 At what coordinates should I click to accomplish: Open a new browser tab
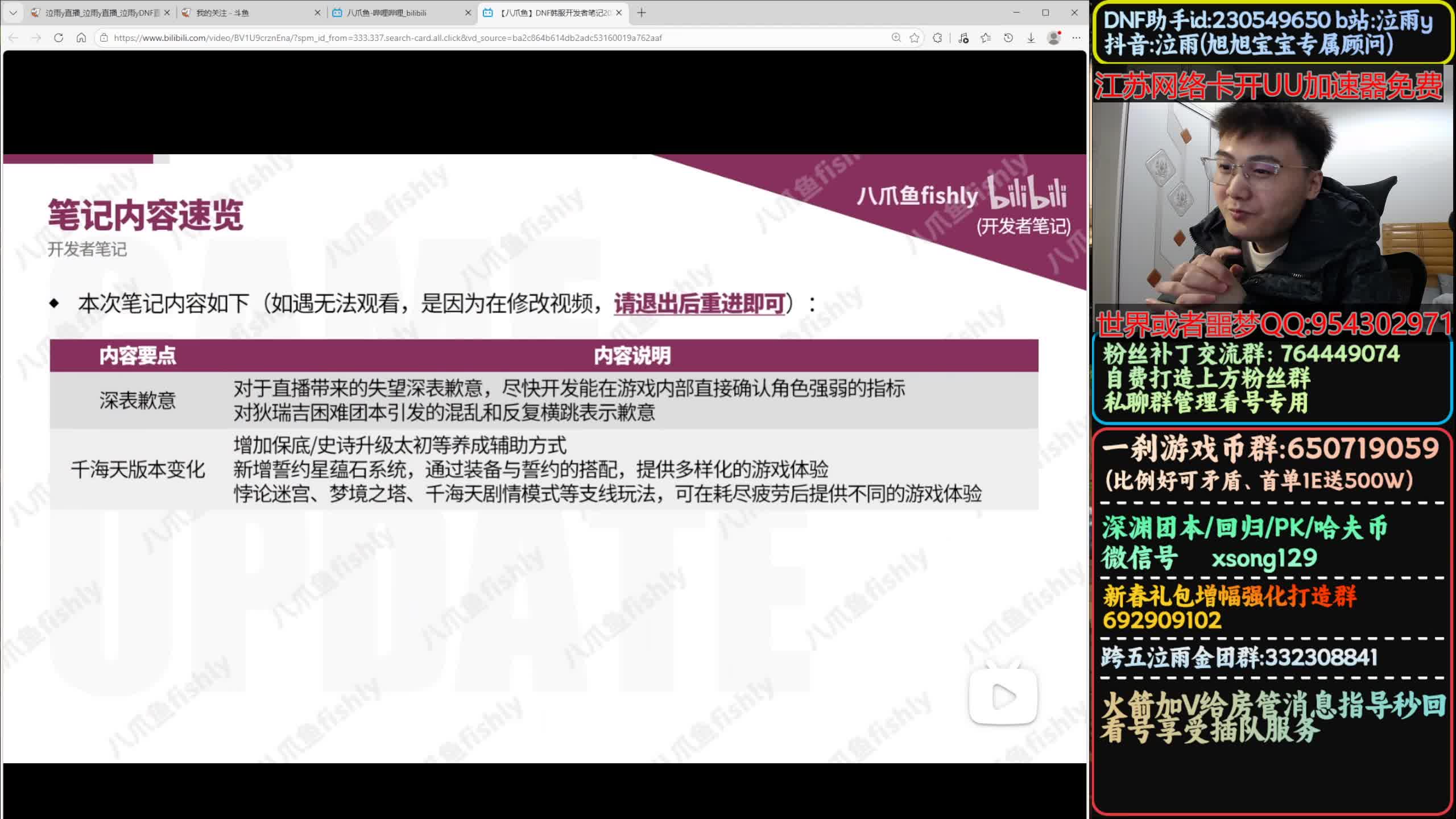(642, 13)
